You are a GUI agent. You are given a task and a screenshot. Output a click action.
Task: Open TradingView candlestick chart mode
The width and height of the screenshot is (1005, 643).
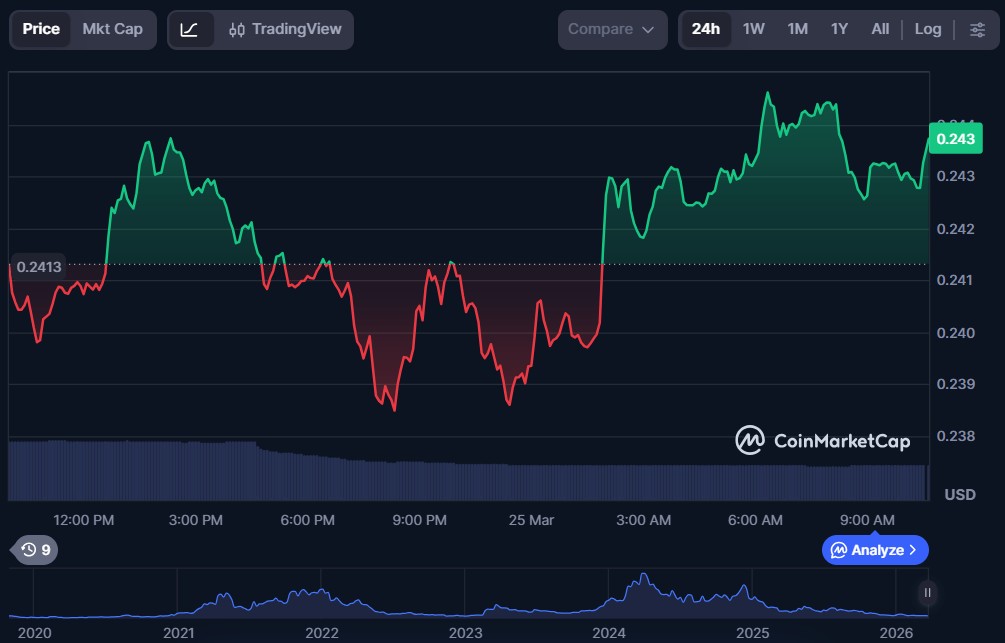point(283,30)
